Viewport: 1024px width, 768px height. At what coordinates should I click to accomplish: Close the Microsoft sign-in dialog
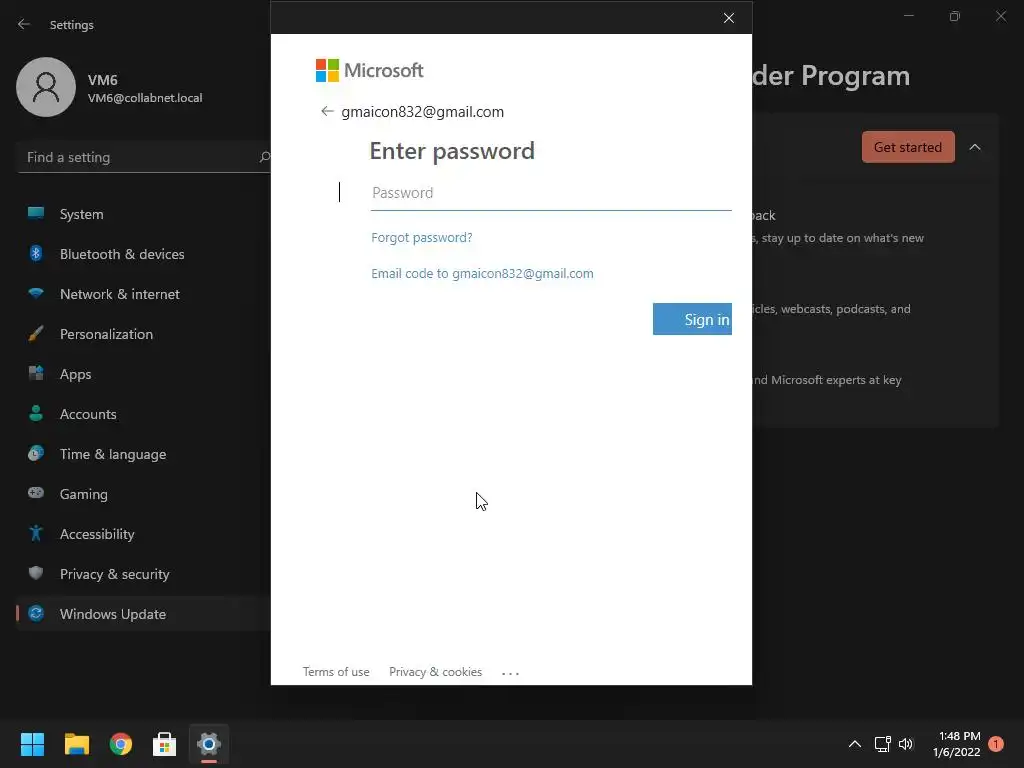click(729, 18)
